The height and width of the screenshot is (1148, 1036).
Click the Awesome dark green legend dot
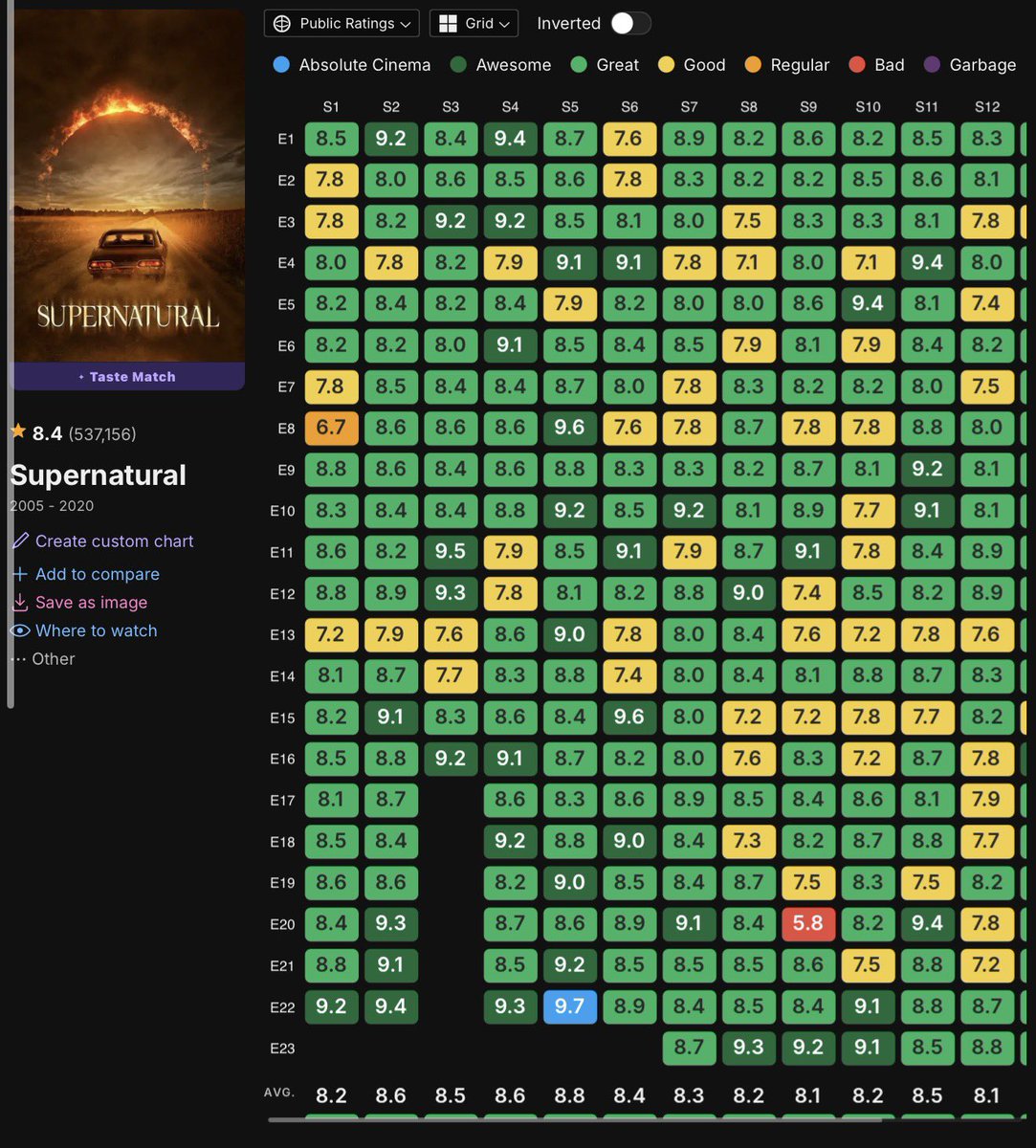pyautogui.click(x=458, y=65)
